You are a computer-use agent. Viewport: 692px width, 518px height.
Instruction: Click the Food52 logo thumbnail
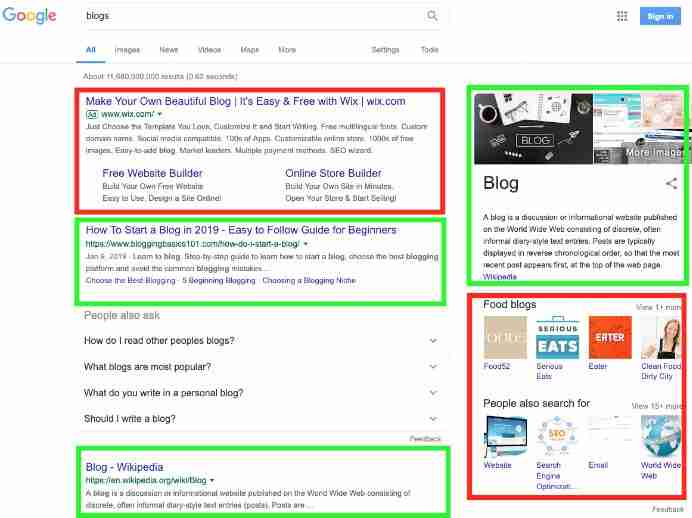tap(505, 338)
